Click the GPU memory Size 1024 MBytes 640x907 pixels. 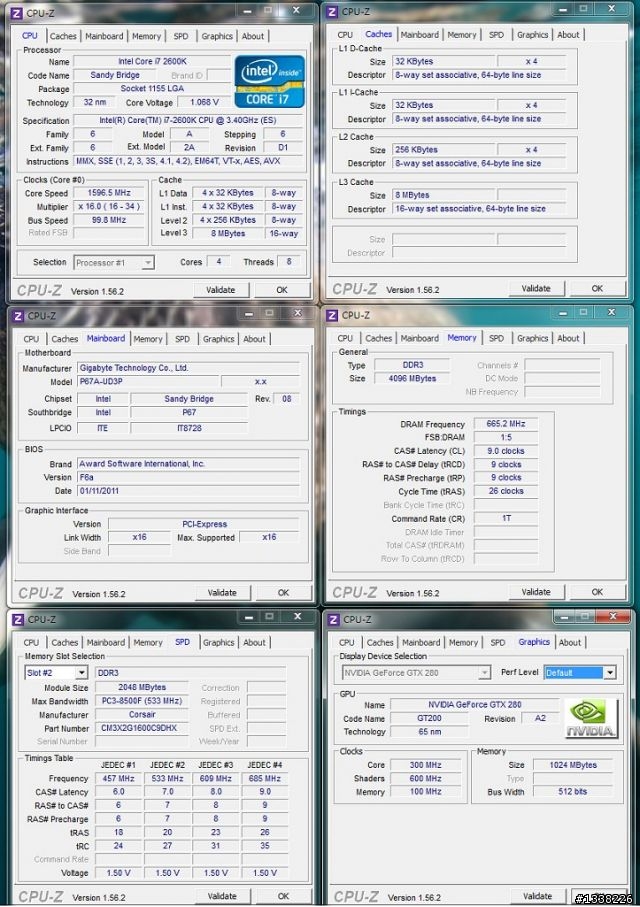click(x=572, y=765)
